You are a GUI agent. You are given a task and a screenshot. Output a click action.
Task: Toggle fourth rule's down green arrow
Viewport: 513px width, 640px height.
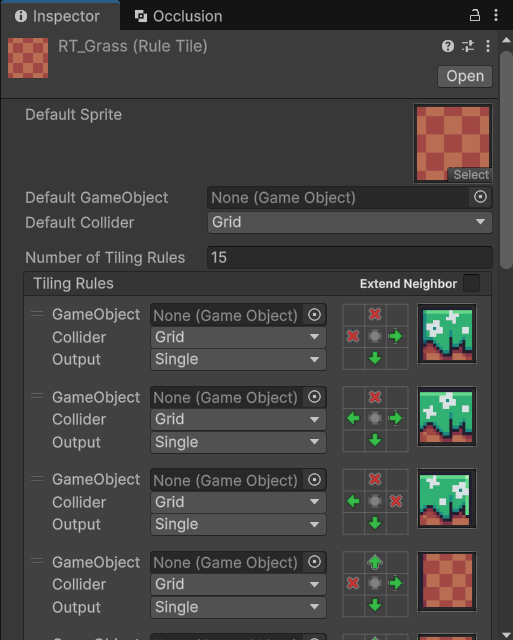tap(375, 605)
